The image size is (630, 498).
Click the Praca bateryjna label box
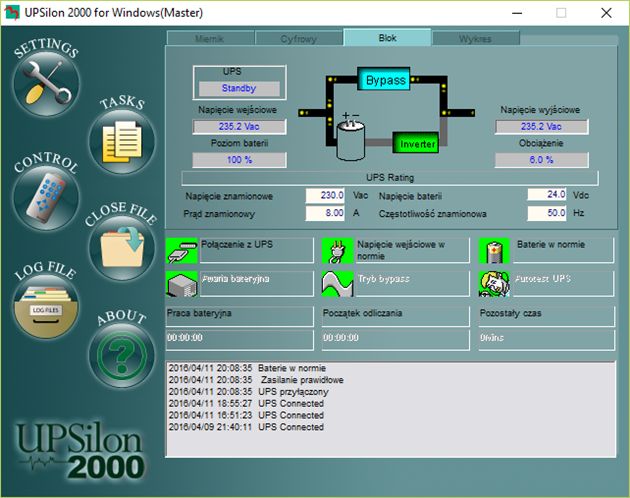[x=239, y=316]
